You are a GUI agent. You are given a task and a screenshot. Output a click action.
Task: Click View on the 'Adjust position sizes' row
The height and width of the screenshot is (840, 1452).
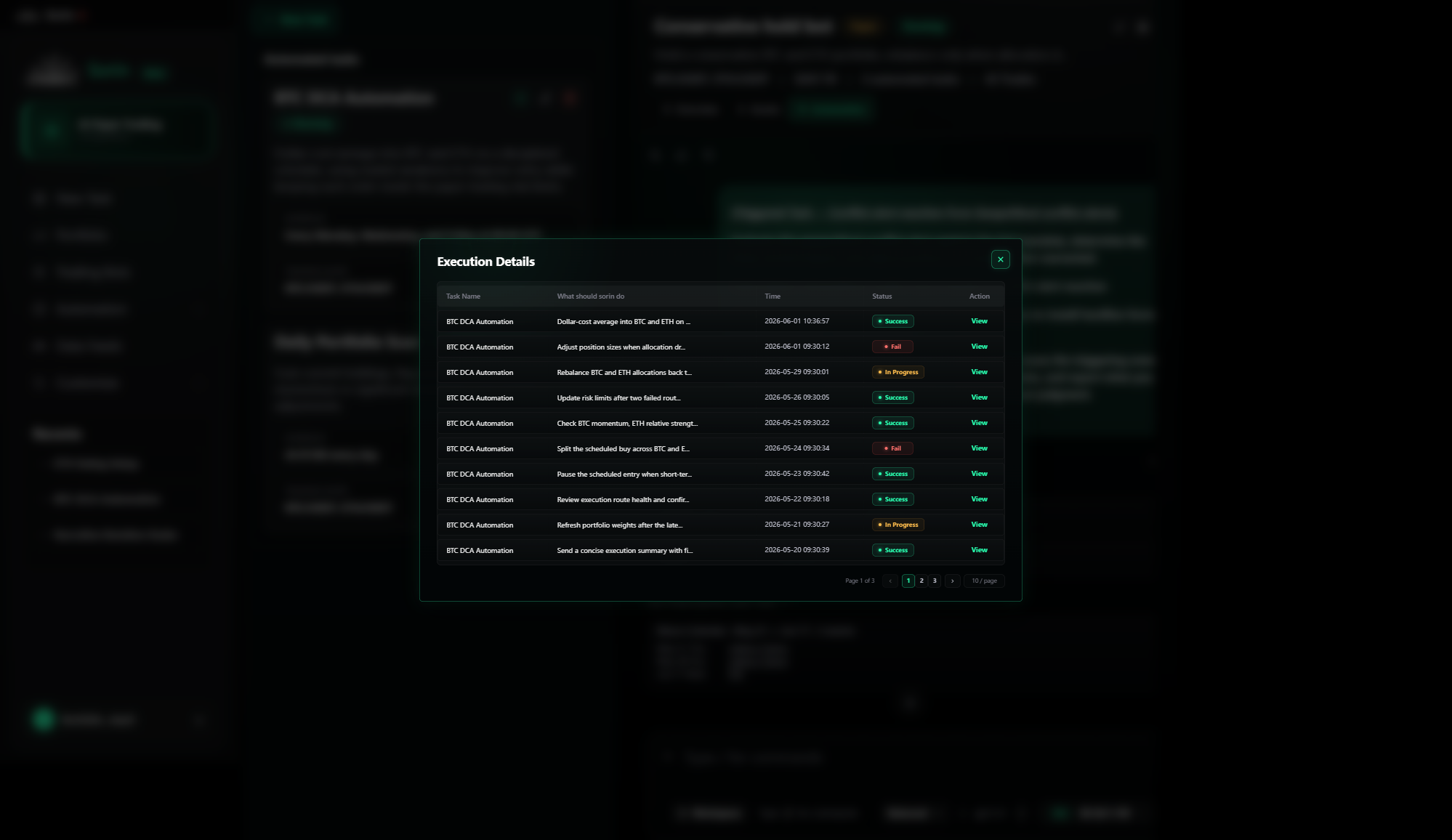(x=979, y=347)
